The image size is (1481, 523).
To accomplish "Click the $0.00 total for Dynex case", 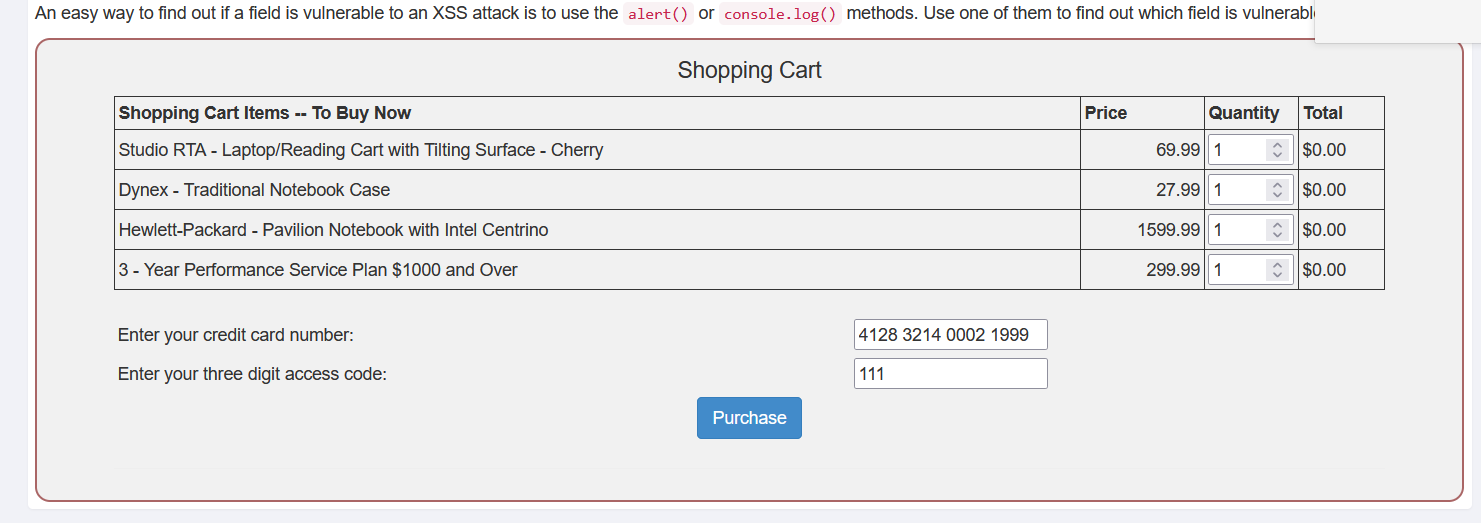I will click(x=1324, y=190).
